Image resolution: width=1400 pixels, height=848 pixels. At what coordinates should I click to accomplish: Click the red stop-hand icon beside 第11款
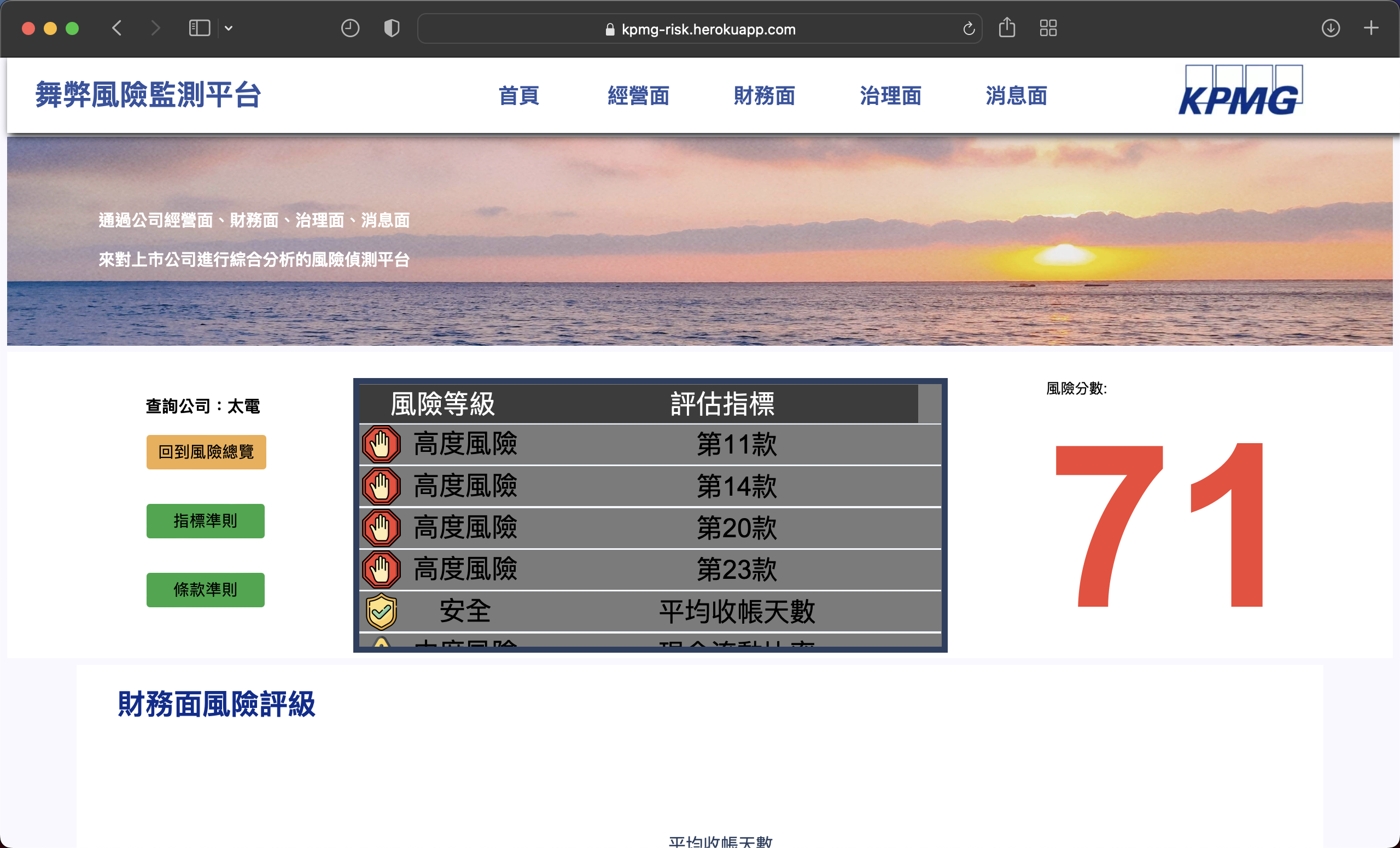point(381,444)
